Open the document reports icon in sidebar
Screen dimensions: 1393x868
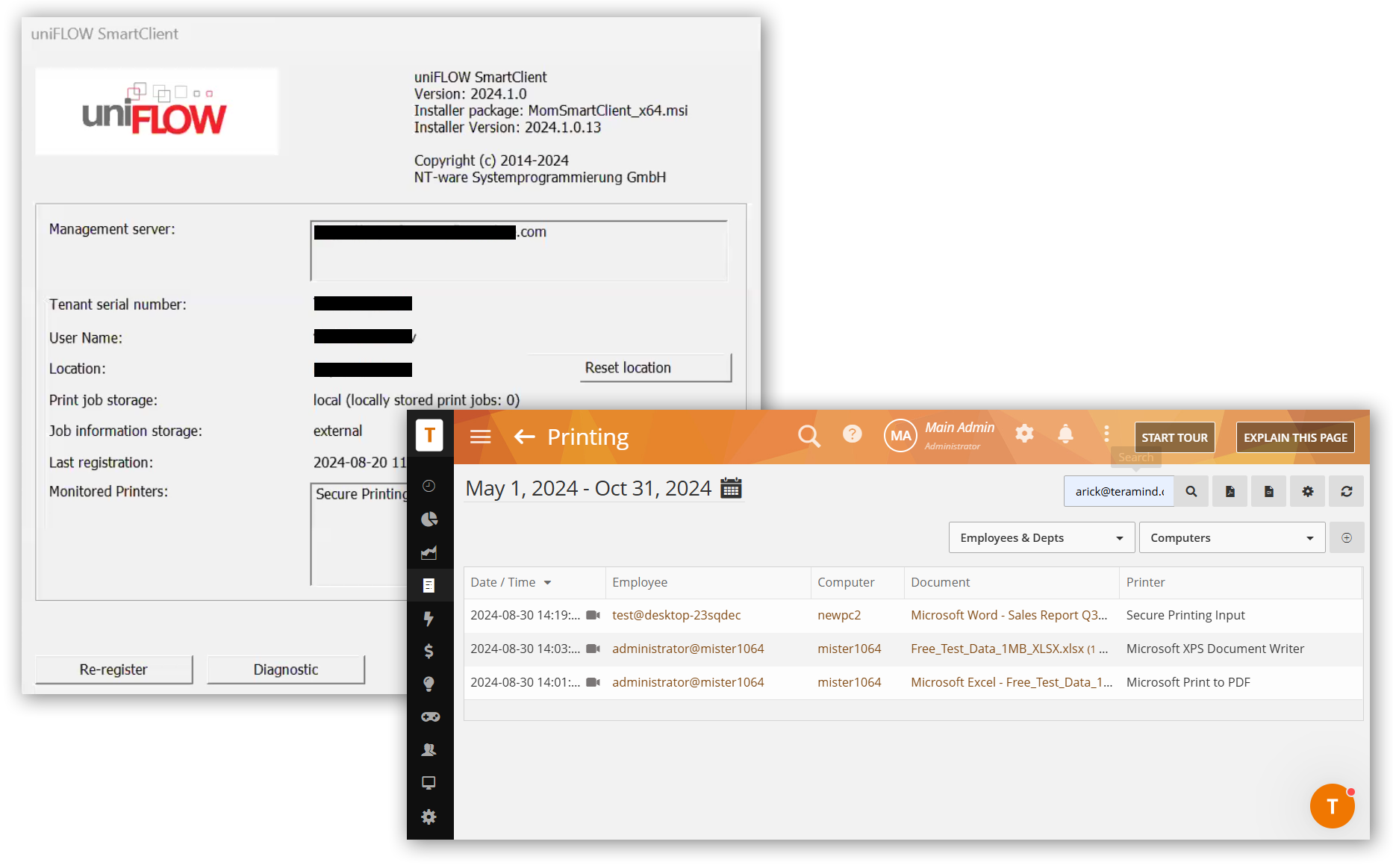[x=429, y=585]
